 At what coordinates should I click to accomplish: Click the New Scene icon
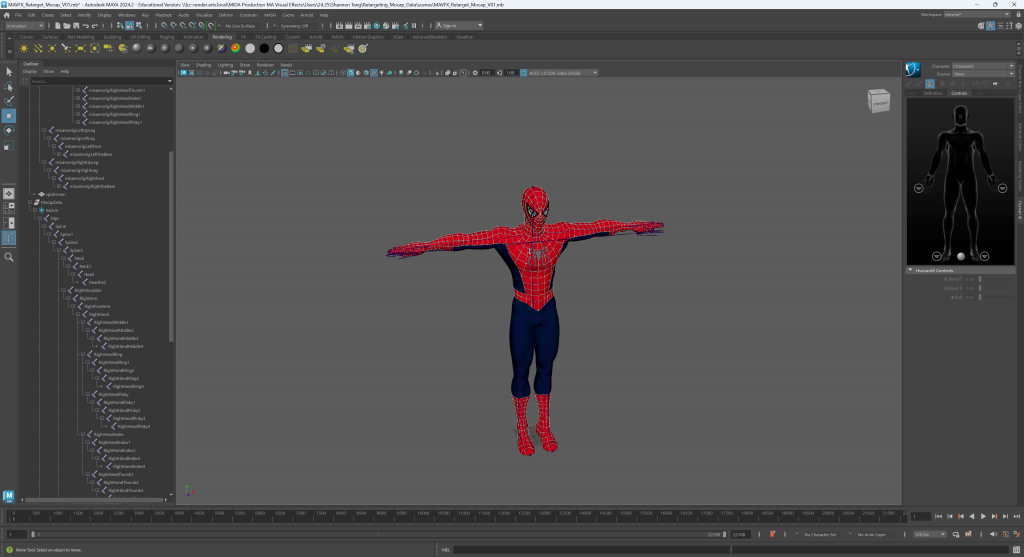[57, 26]
